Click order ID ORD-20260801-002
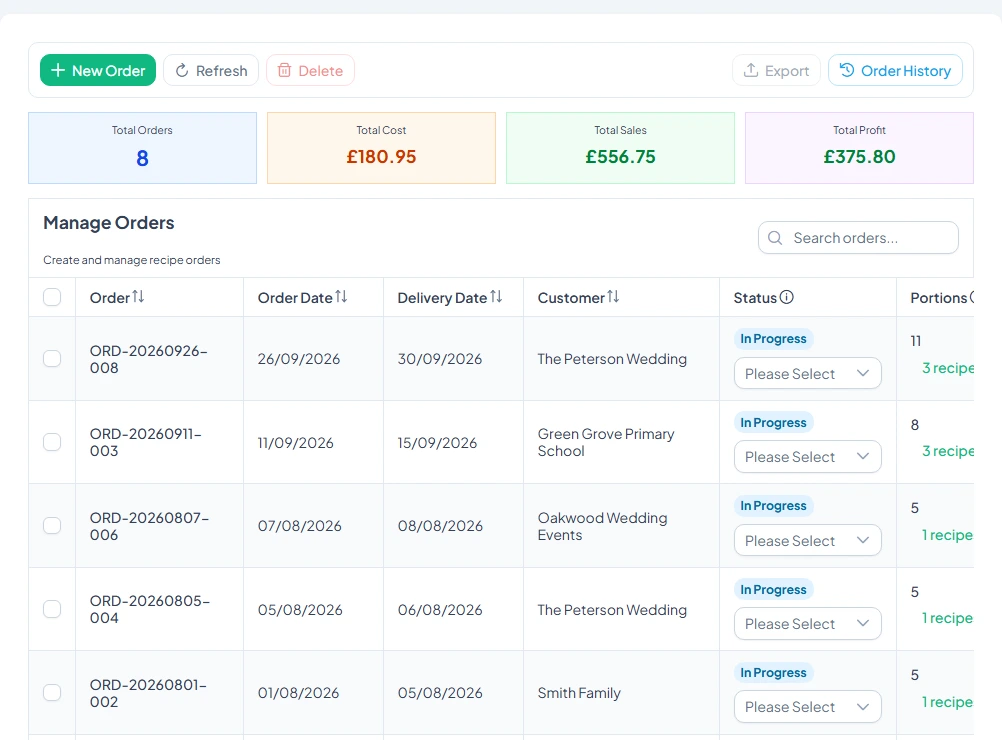Image resolution: width=1002 pixels, height=740 pixels. pyautogui.click(x=148, y=693)
